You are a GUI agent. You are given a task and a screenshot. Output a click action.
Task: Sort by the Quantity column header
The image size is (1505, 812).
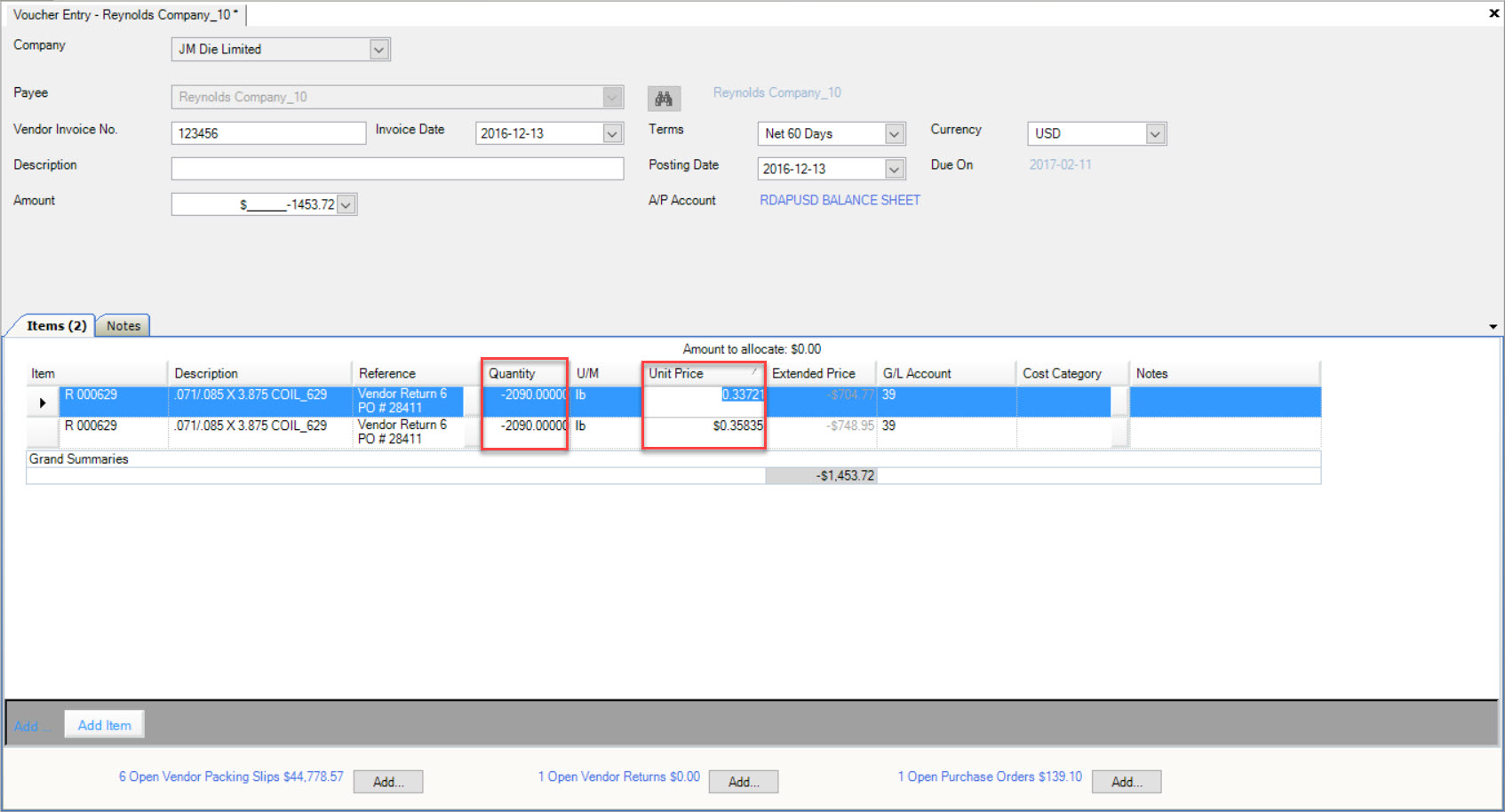coord(525,373)
